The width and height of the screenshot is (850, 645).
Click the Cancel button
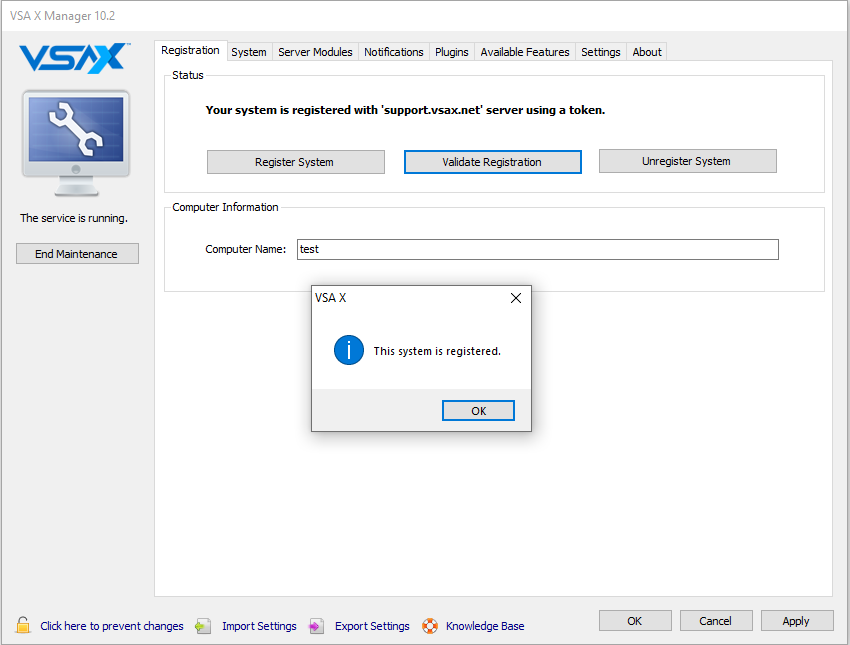click(716, 621)
